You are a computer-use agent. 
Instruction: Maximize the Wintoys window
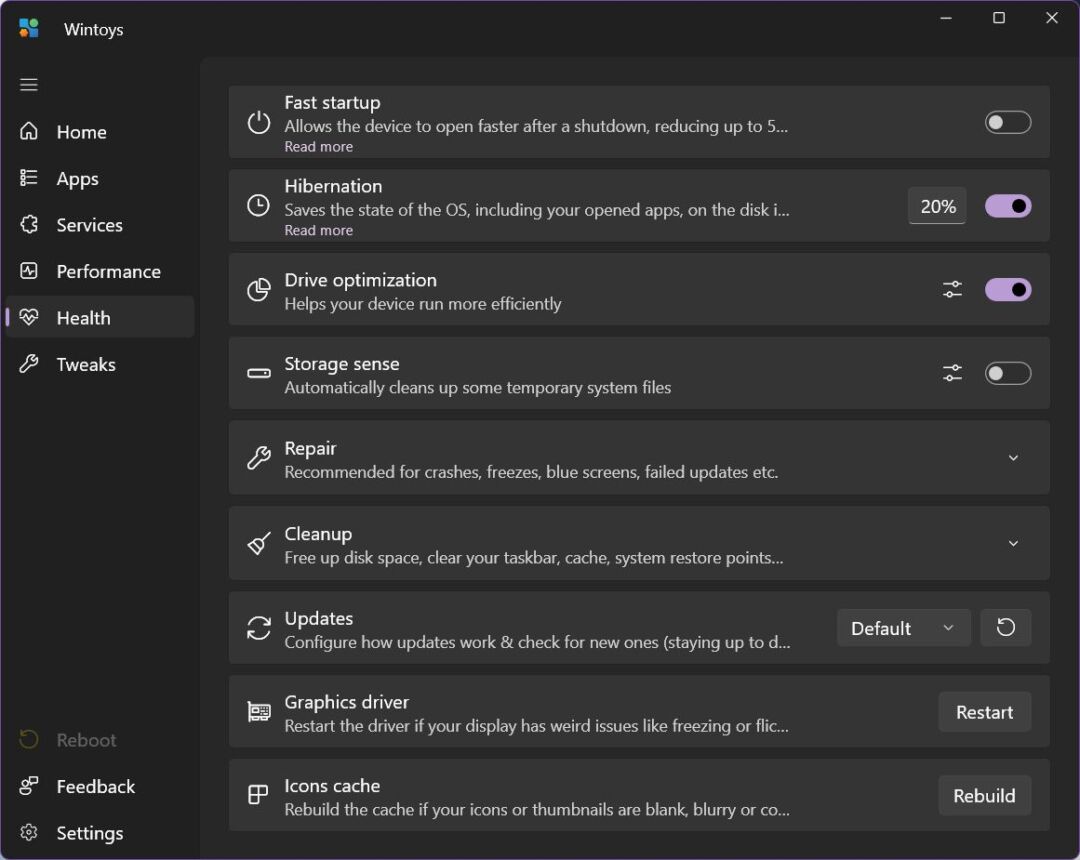(x=999, y=18)
